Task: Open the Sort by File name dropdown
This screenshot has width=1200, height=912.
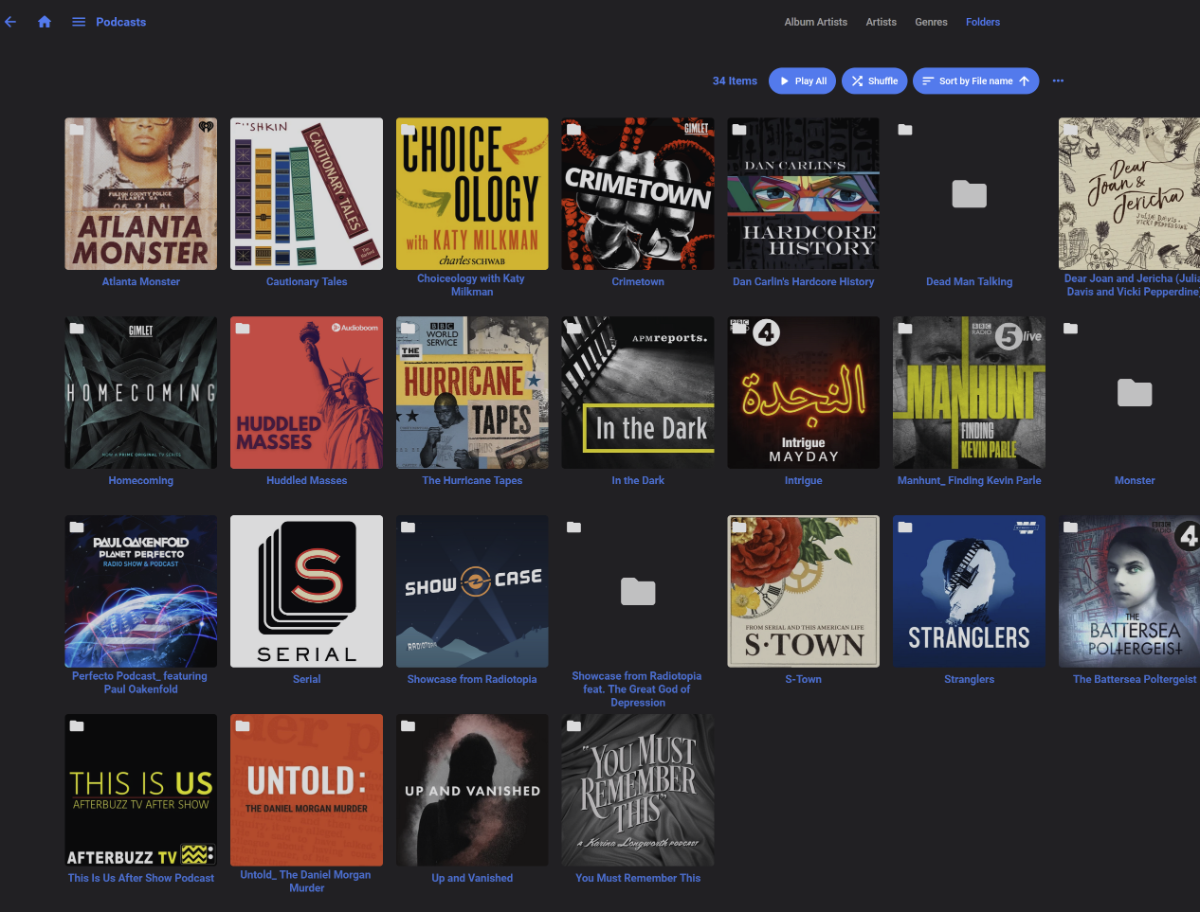Action: pos(975,81)
